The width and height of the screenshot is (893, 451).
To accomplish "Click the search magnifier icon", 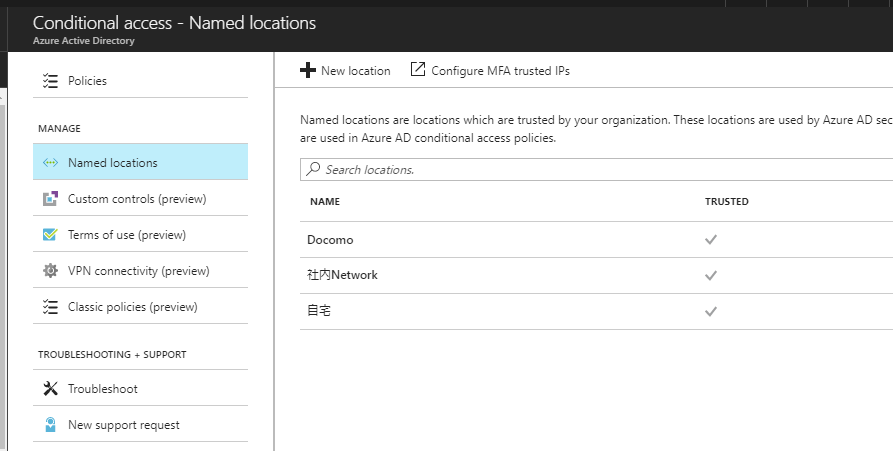I will 313,169.
